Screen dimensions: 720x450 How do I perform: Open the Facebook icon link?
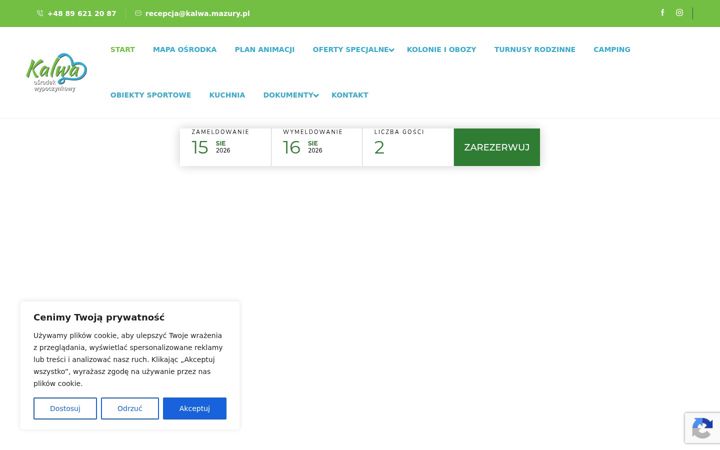pos(662,12)
